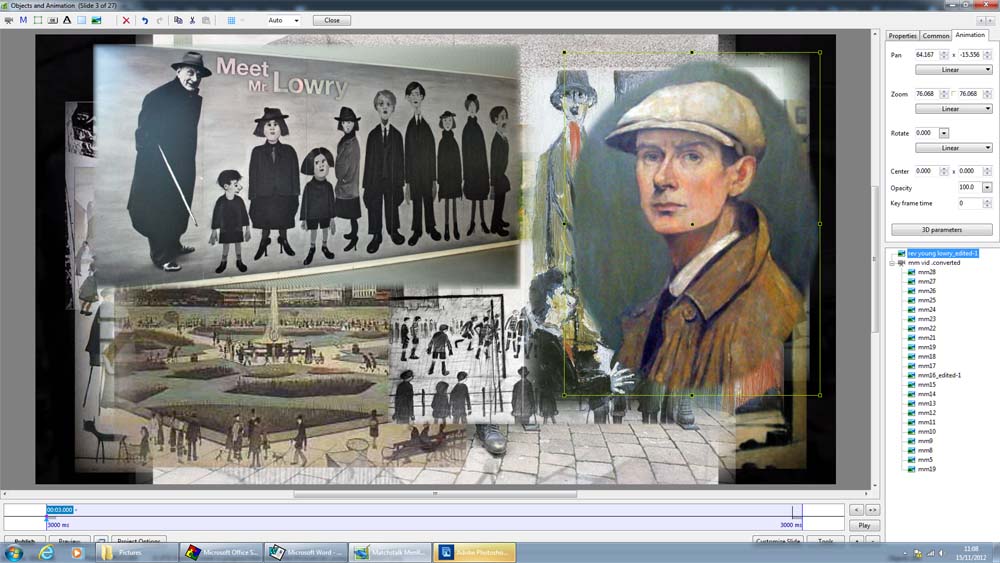The width and height of the screenshot is (1000, 563).
Task: Click the Key frame time field
Action: pos(970,203)
